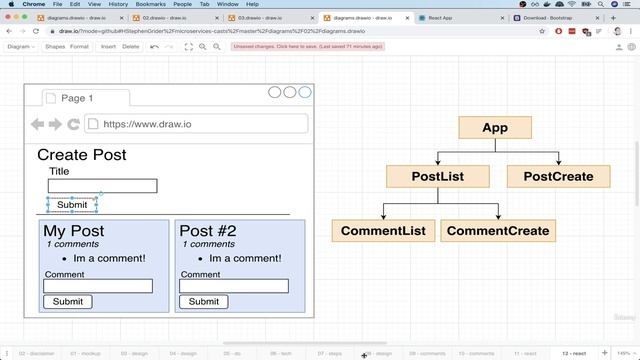Viewport: 640px width, 360px height.
Task: Click the Title input box in the mockup
Action: pos(102,186)
